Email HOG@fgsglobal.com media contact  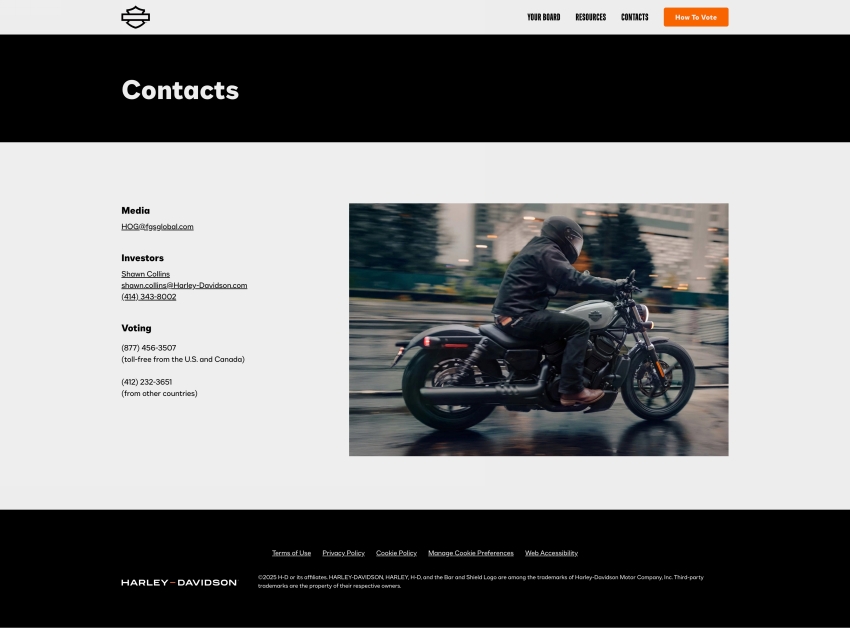[x=157, y=227]
